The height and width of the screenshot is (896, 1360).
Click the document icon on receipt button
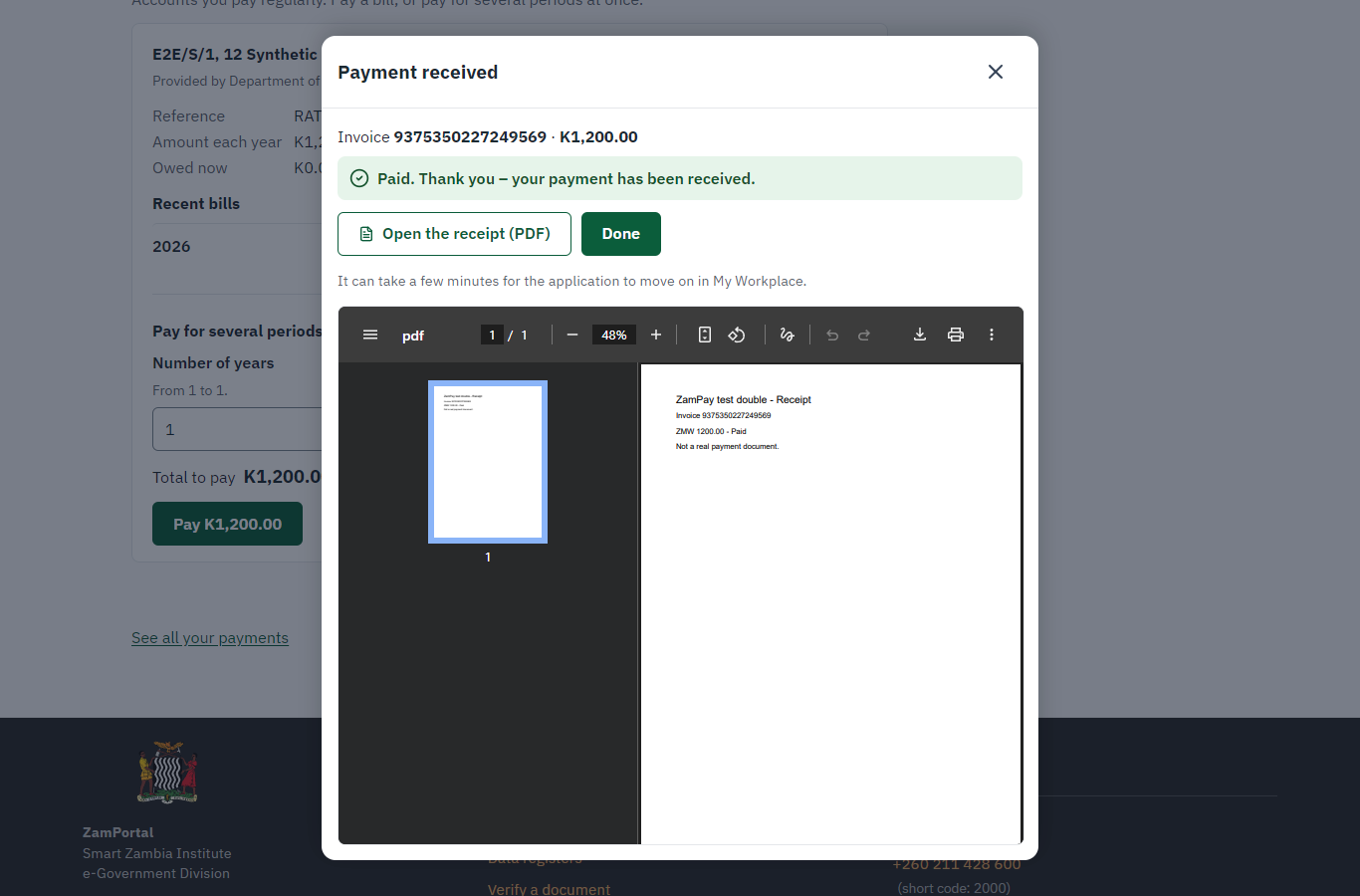[366, 234]
